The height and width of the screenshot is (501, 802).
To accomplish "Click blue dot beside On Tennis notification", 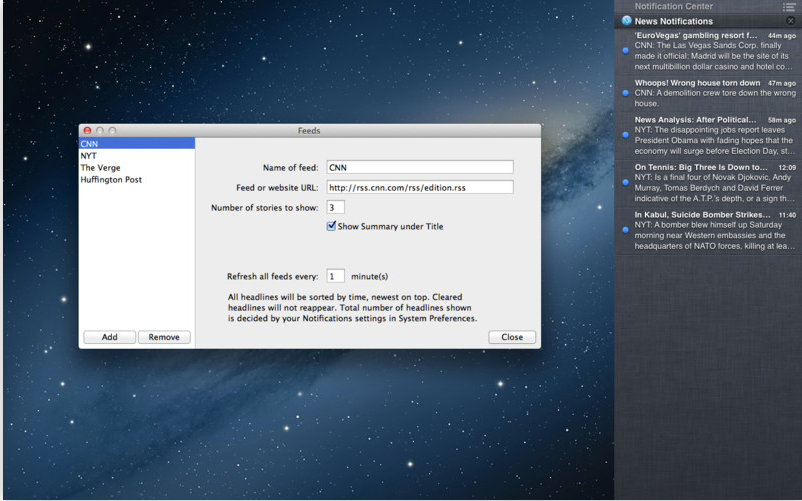I will pyautogui.click(x=626, y=183).
